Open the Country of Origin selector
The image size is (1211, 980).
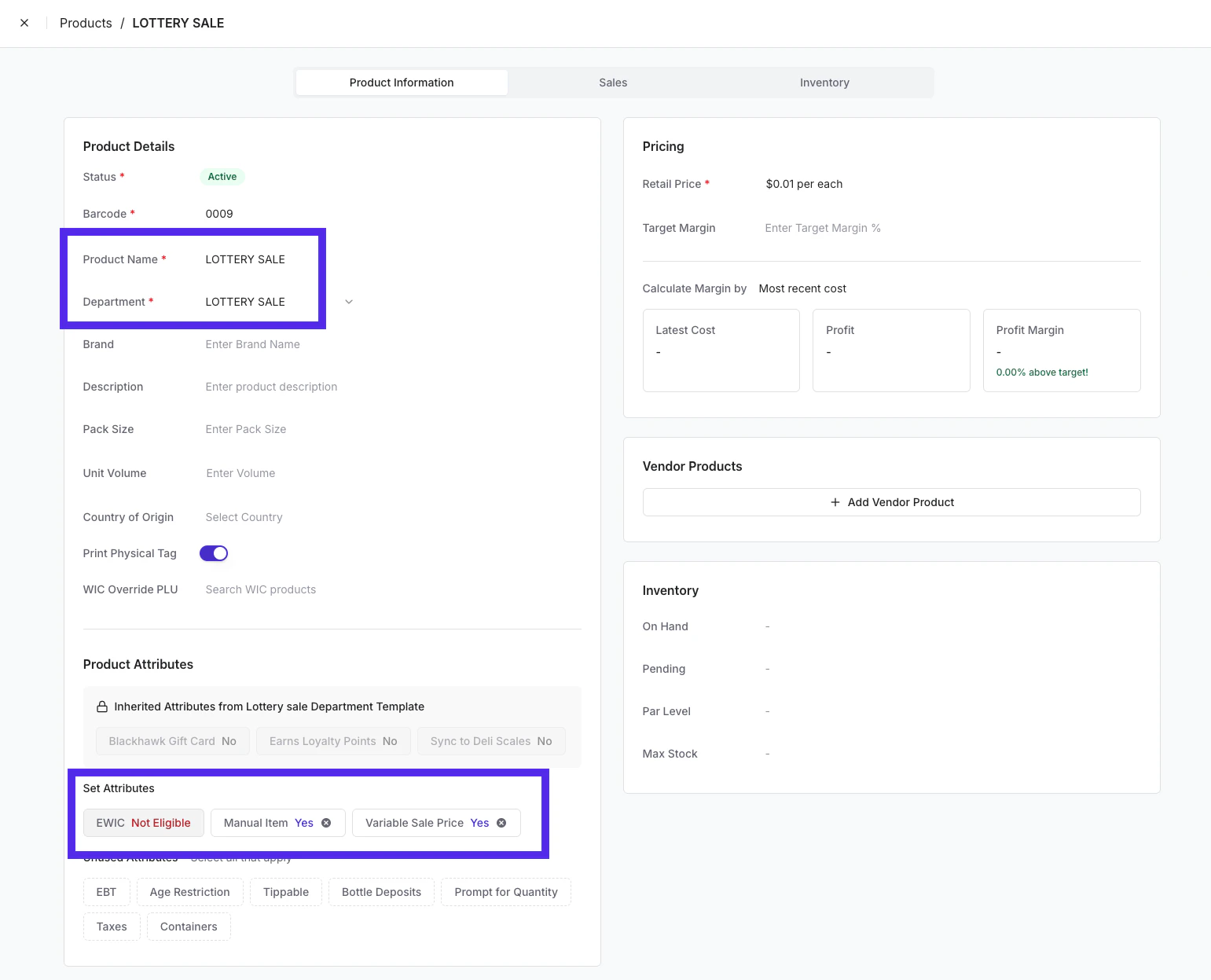(244, 517)
